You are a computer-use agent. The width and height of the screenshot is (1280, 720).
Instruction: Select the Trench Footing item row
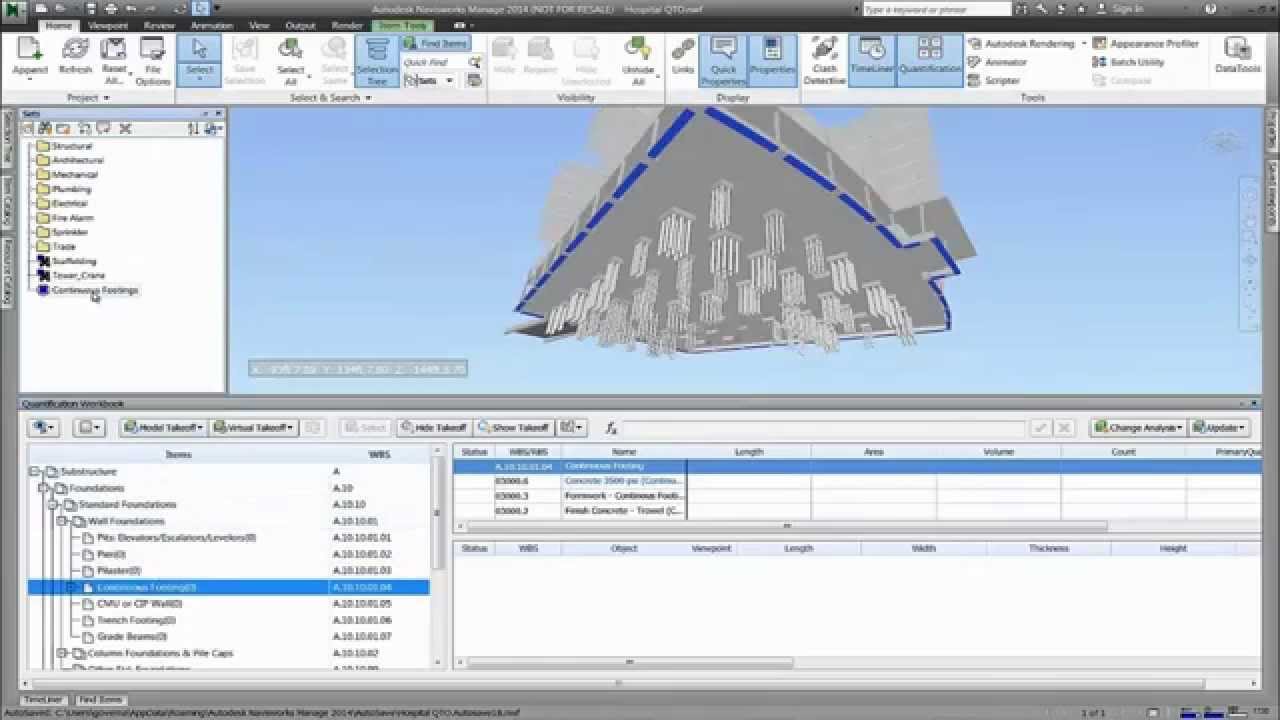(228, 620)
